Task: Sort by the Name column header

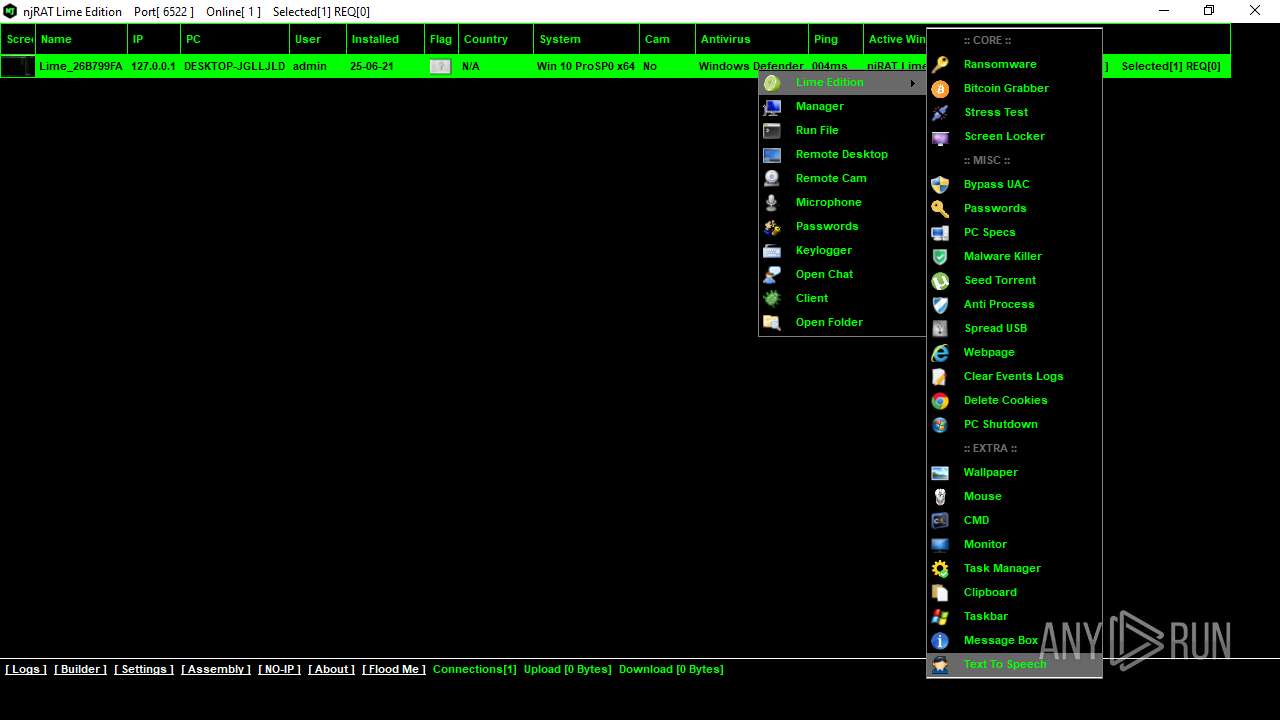Action: coord(82,39)
